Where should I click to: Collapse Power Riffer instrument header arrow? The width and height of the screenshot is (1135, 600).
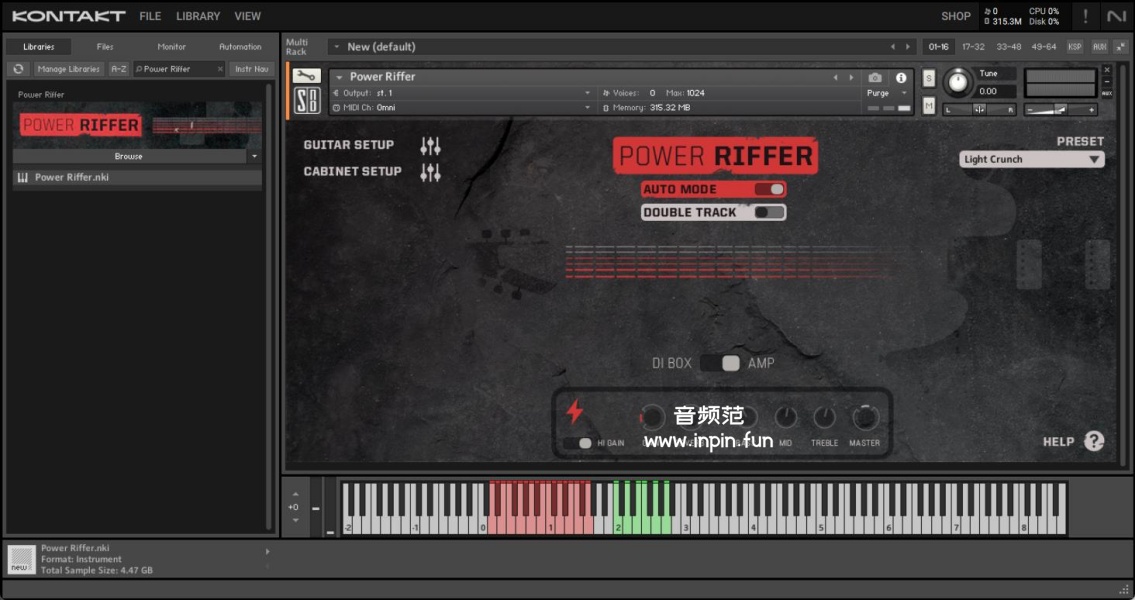click(x=339, y=77)
